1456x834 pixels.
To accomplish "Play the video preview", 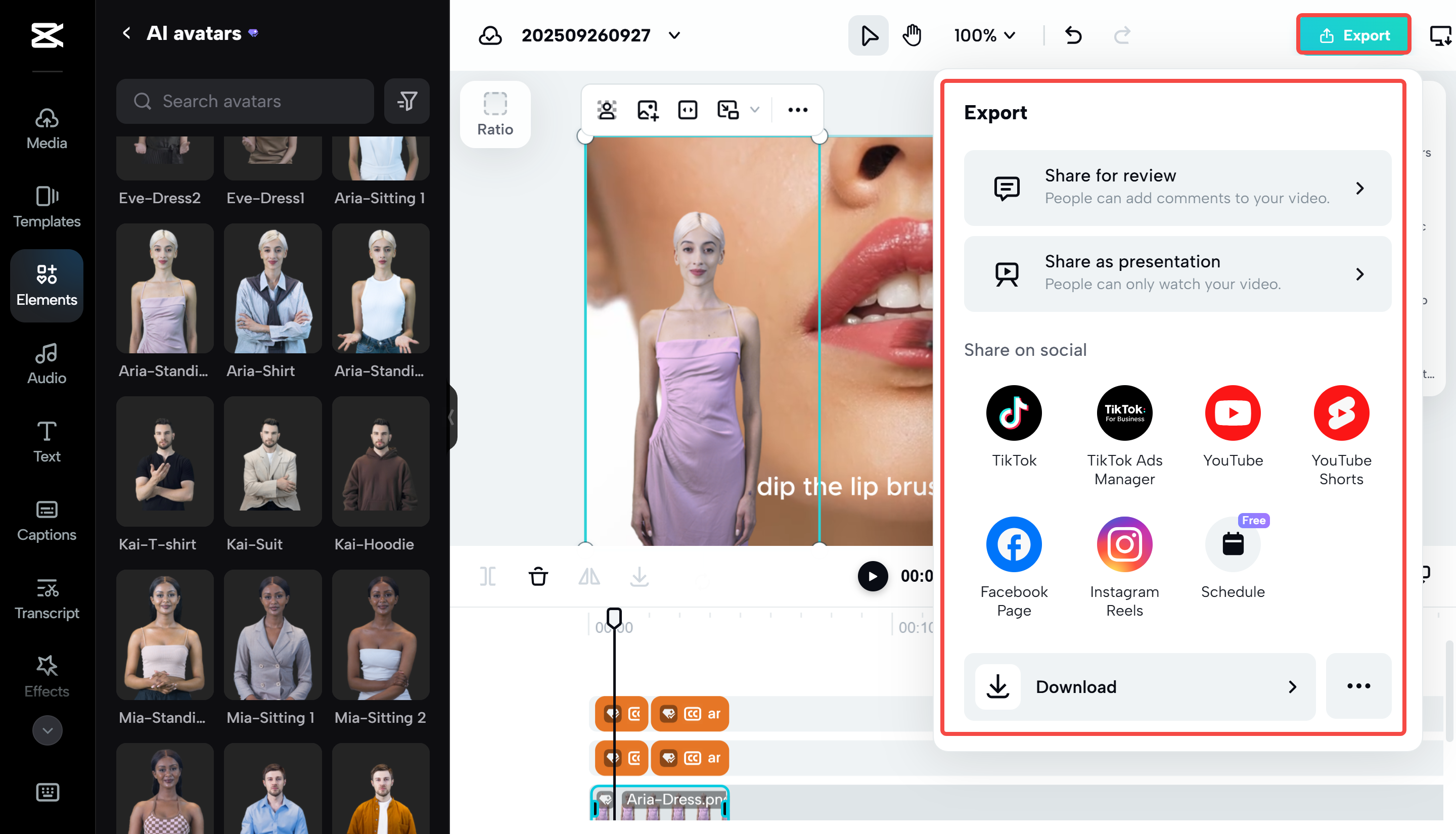I will 872,576.
